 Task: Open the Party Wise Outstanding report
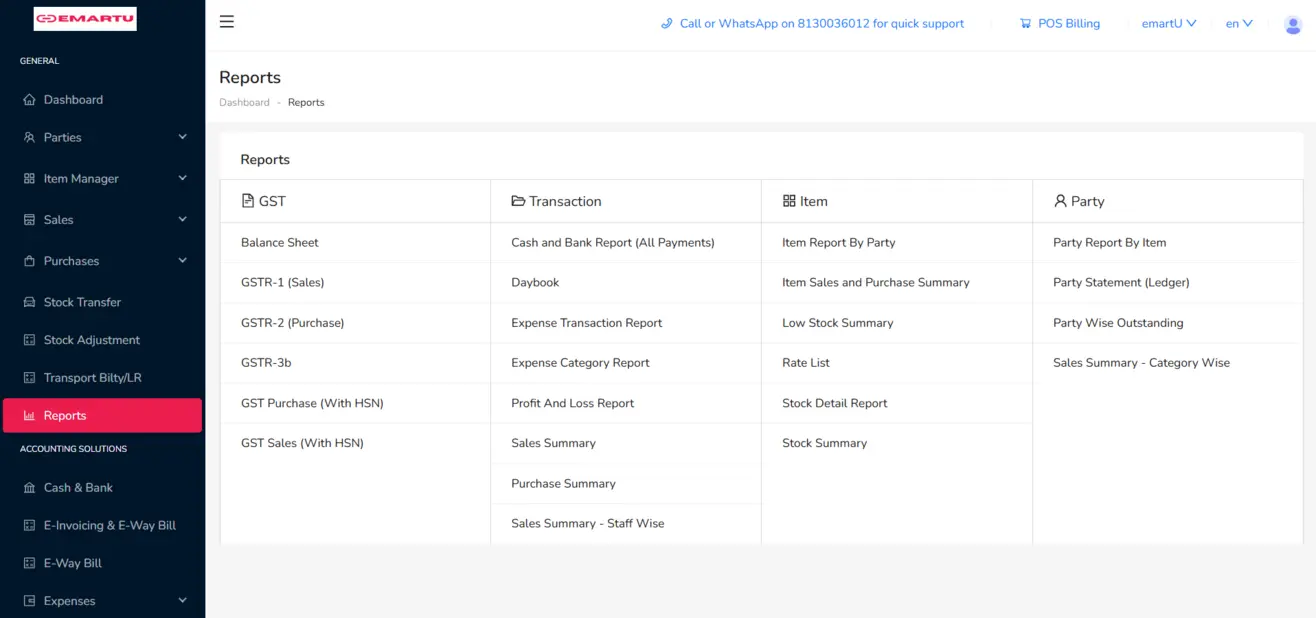coord(1117,323)
